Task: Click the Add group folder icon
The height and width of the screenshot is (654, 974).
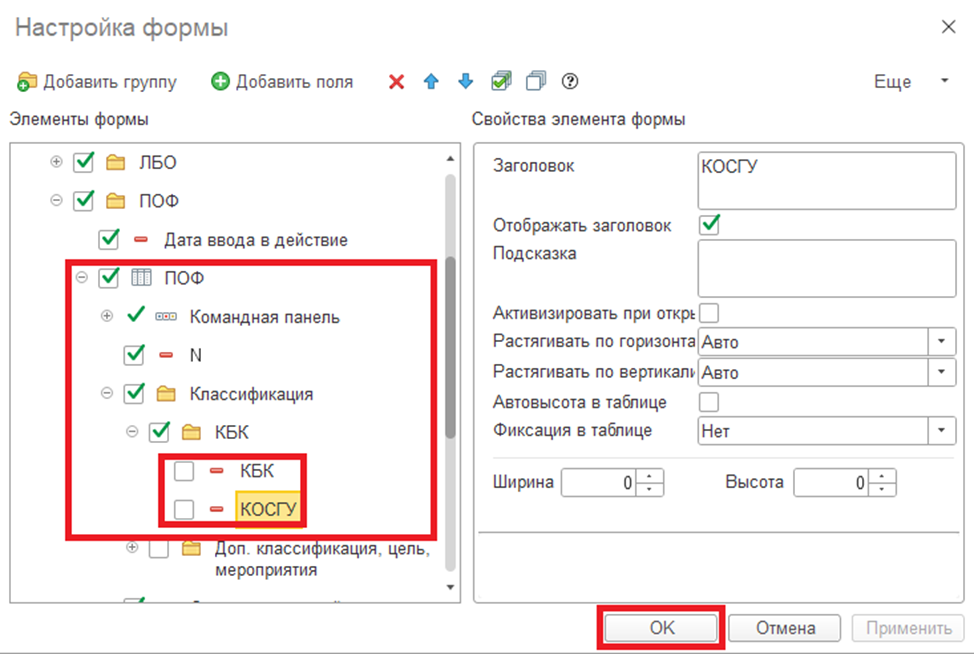Action: pyautogui.click(x=27, y=81)
